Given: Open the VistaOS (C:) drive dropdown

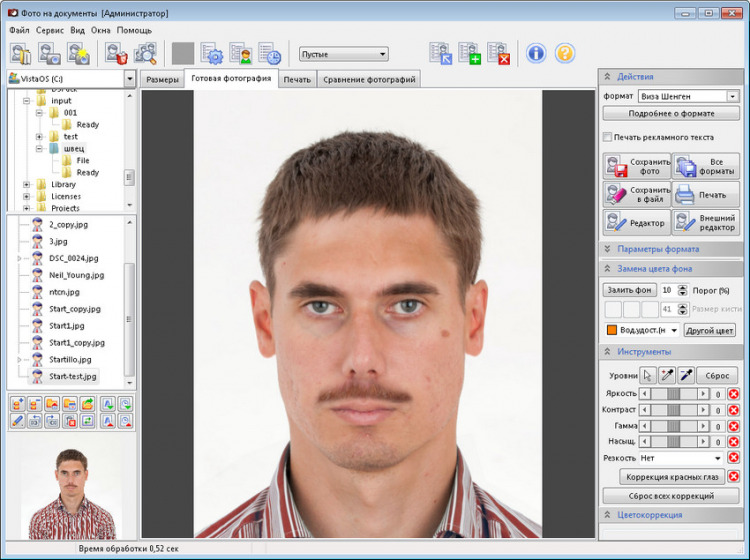Looking at the screenshot, I should (x=130, y=78).
